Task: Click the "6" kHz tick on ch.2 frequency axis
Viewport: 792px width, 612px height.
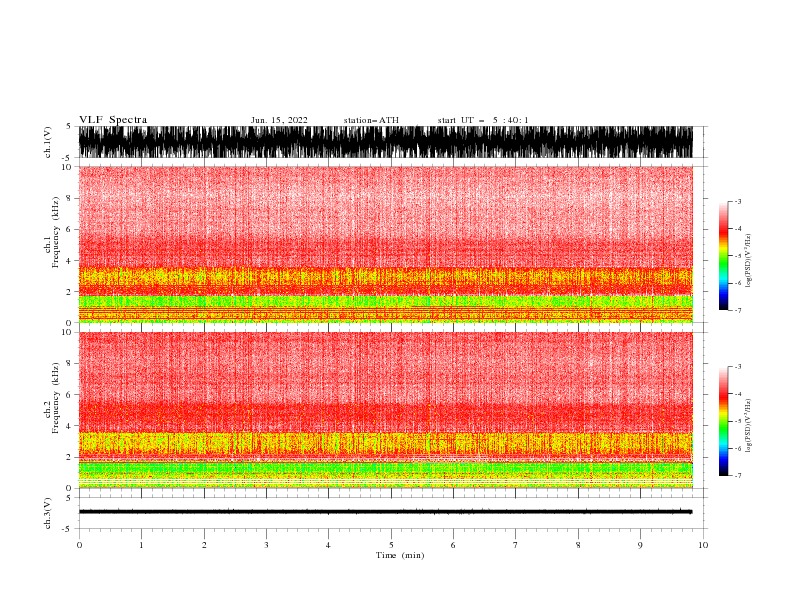Action: (x=69, y=395)
